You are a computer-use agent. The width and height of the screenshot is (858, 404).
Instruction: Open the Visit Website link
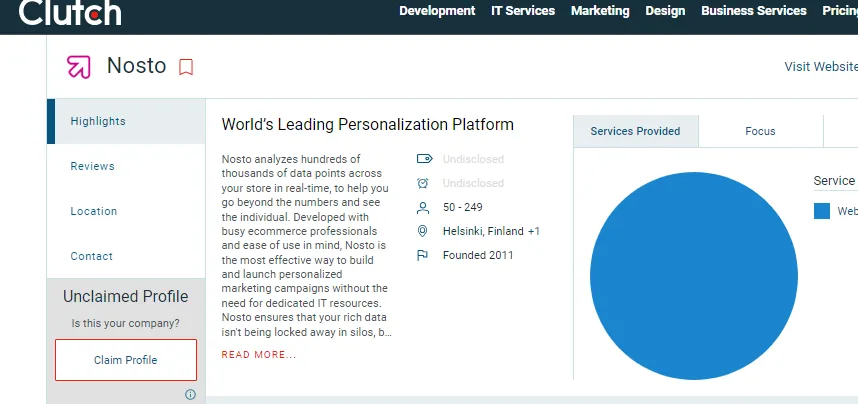[x=821, y=66]
